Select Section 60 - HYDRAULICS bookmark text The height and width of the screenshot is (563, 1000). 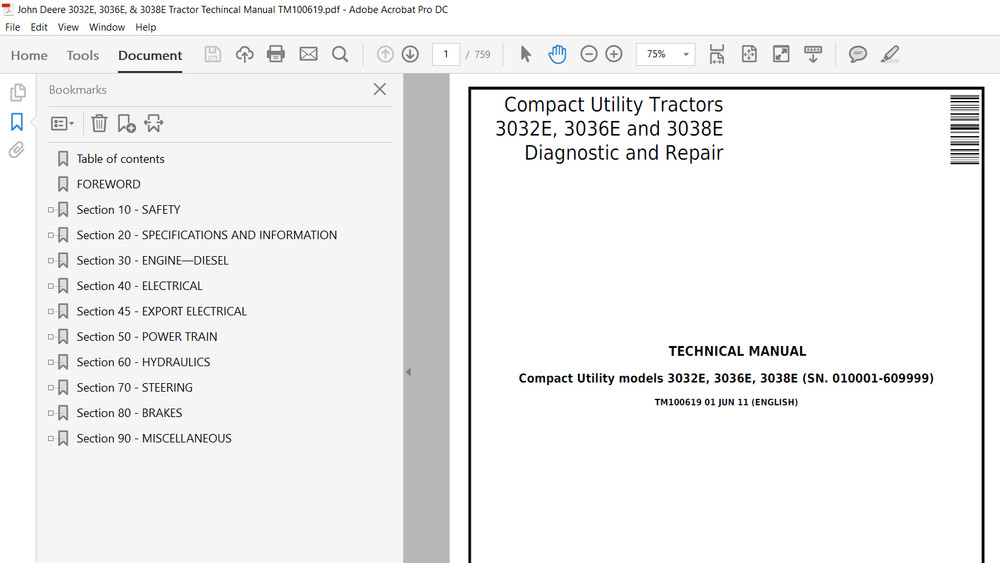pyautogui.click(x=143, y=362)
